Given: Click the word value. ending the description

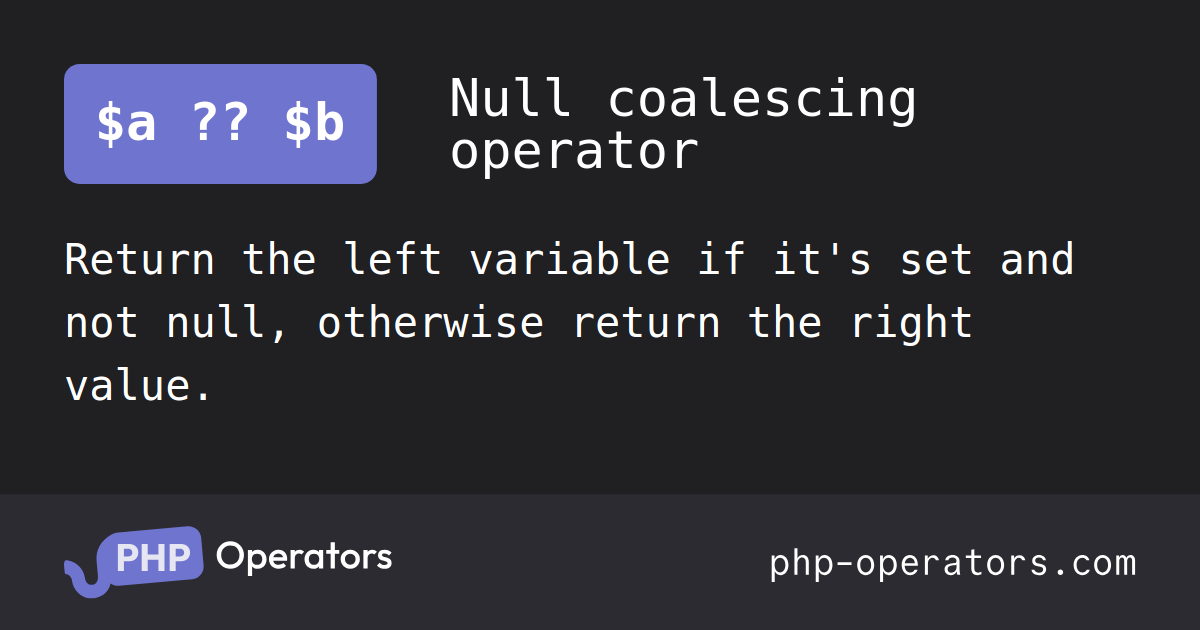Looking at the screenshot, I should point(139,385).
